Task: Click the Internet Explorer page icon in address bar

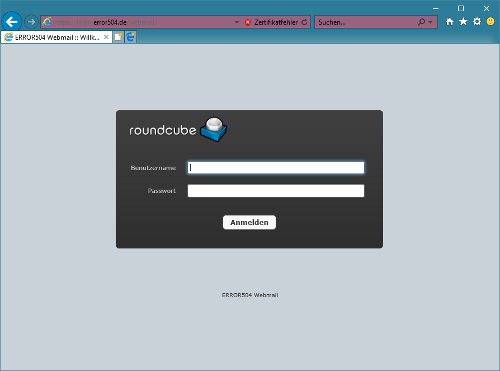Action: [x=47, y=22]
